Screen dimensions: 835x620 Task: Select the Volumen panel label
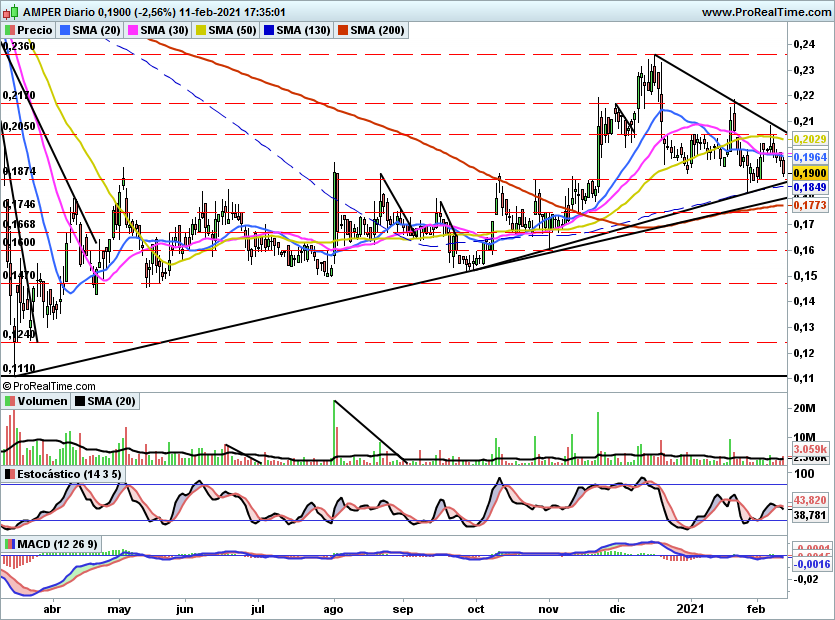(43, 401)
